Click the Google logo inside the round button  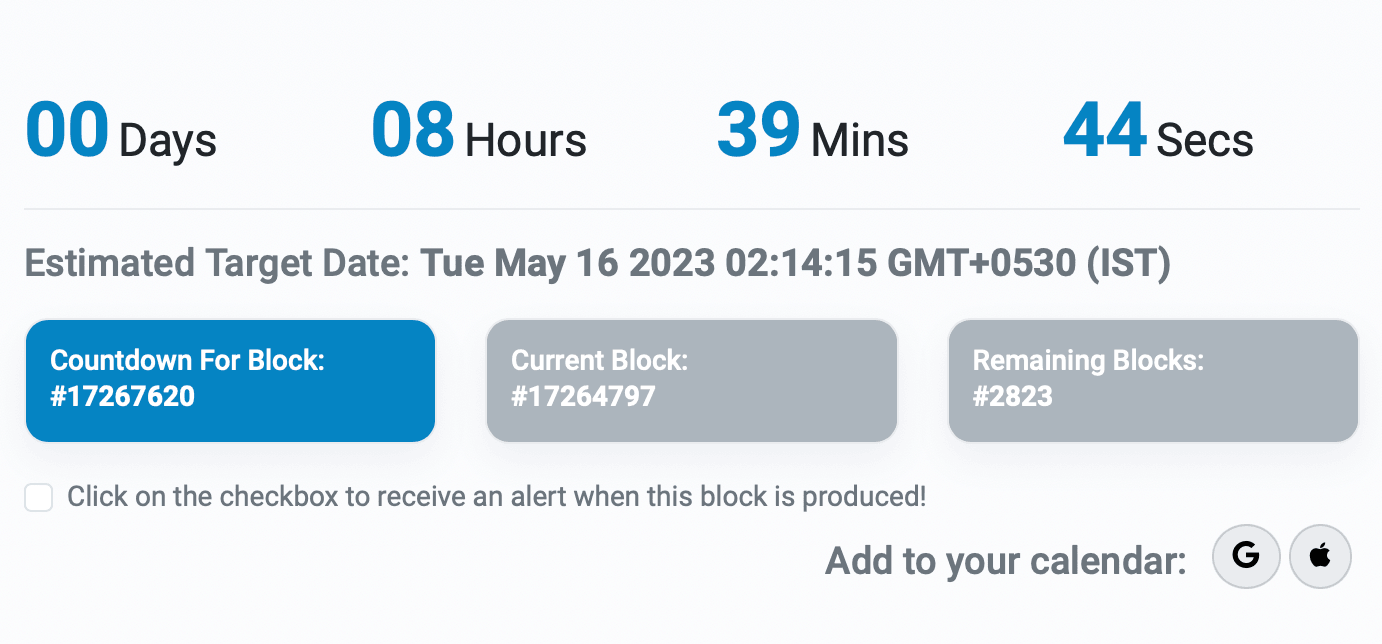click(x=1246, y=557)
